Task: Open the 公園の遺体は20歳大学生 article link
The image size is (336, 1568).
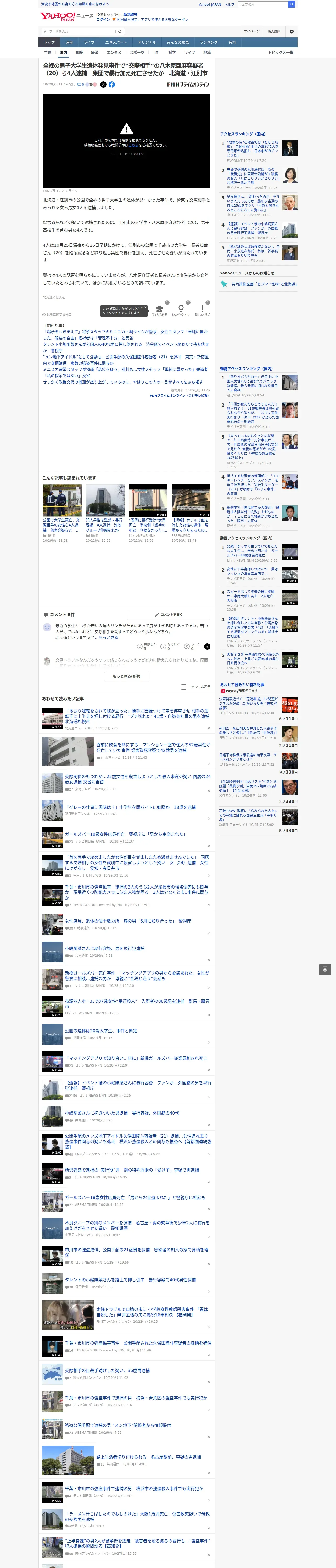Action: (x=101, y=1030)
